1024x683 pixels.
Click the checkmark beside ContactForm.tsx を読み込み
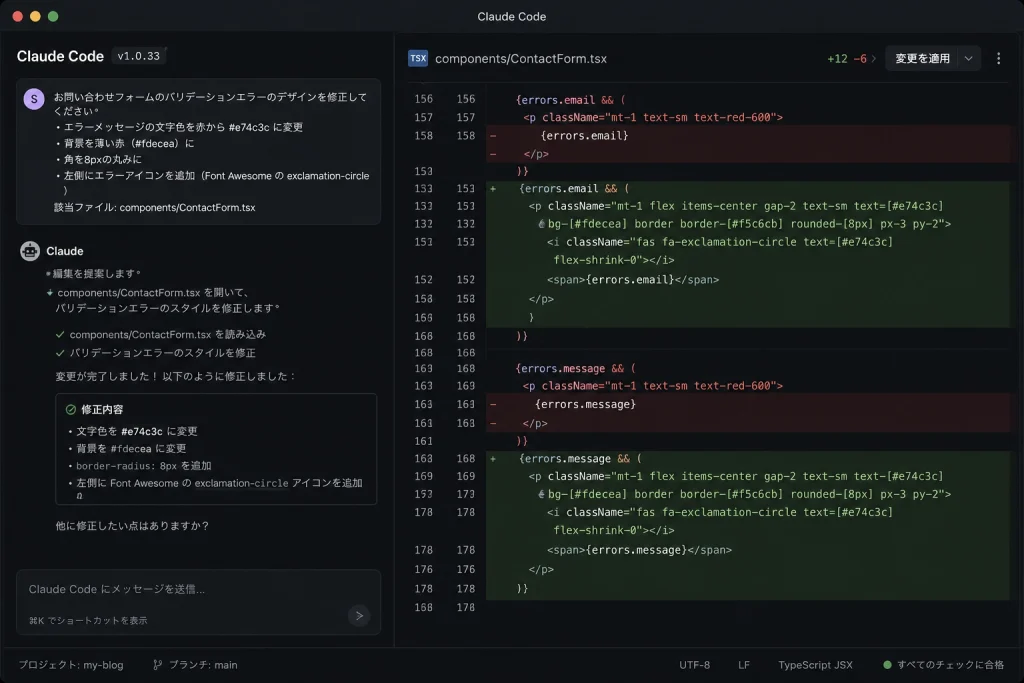click(x=60, y=334)
